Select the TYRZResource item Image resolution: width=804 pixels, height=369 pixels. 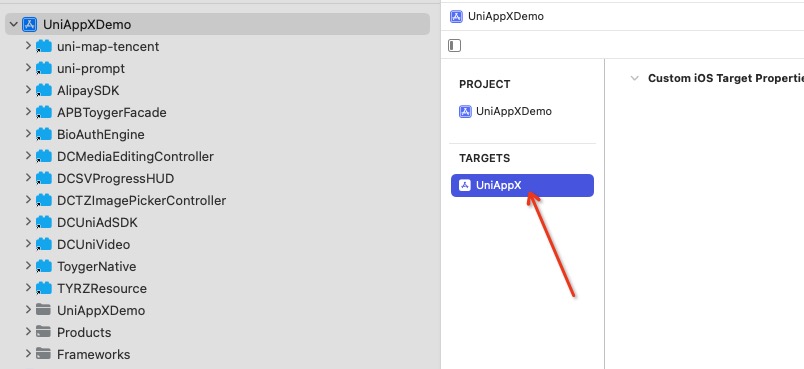pyautogui.click(x=102, y=289)
